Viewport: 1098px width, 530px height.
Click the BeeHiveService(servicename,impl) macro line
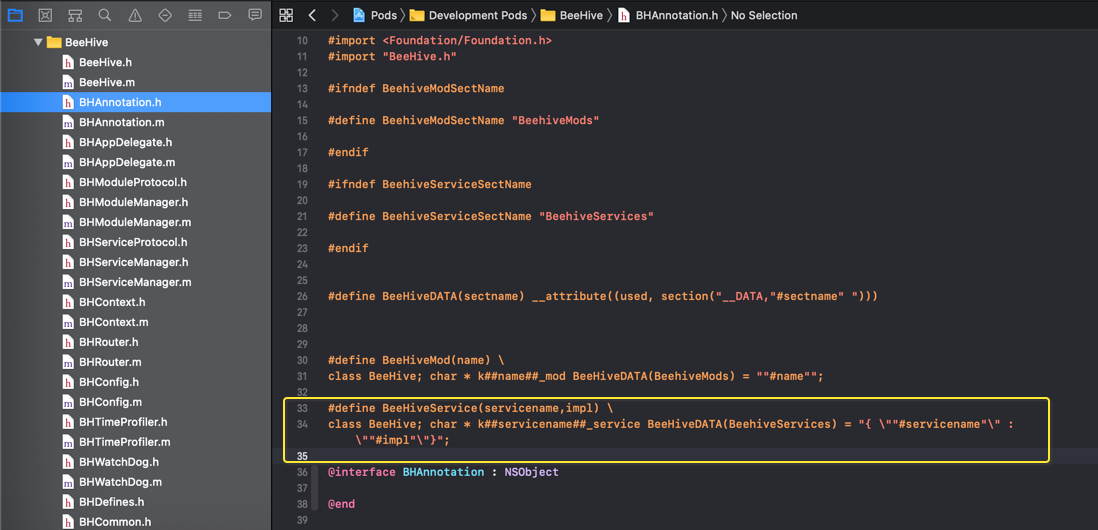(x=471, y=408)
